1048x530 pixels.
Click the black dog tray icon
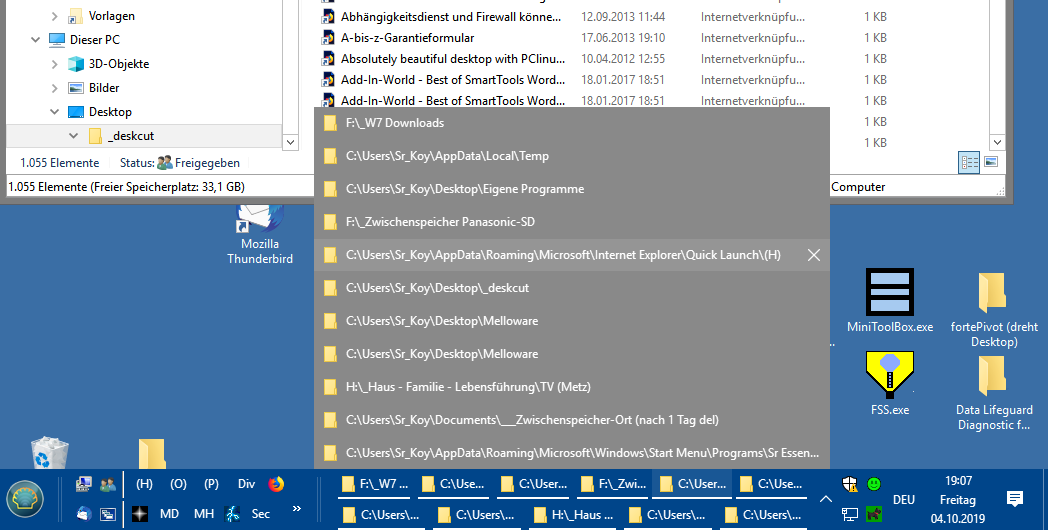[874, 514]
